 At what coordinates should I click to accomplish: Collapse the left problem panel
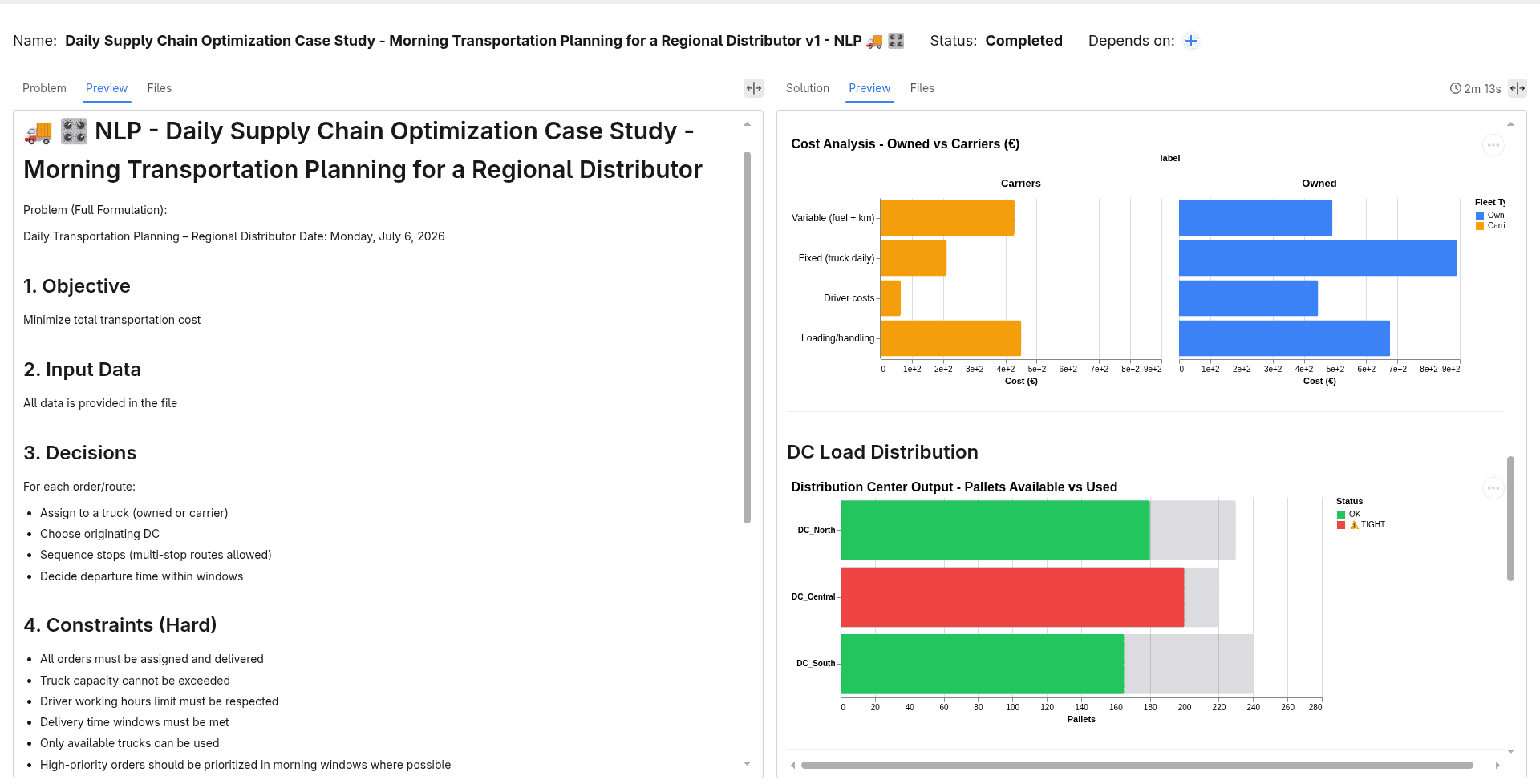pyautogui.click(x=754, y=88)
